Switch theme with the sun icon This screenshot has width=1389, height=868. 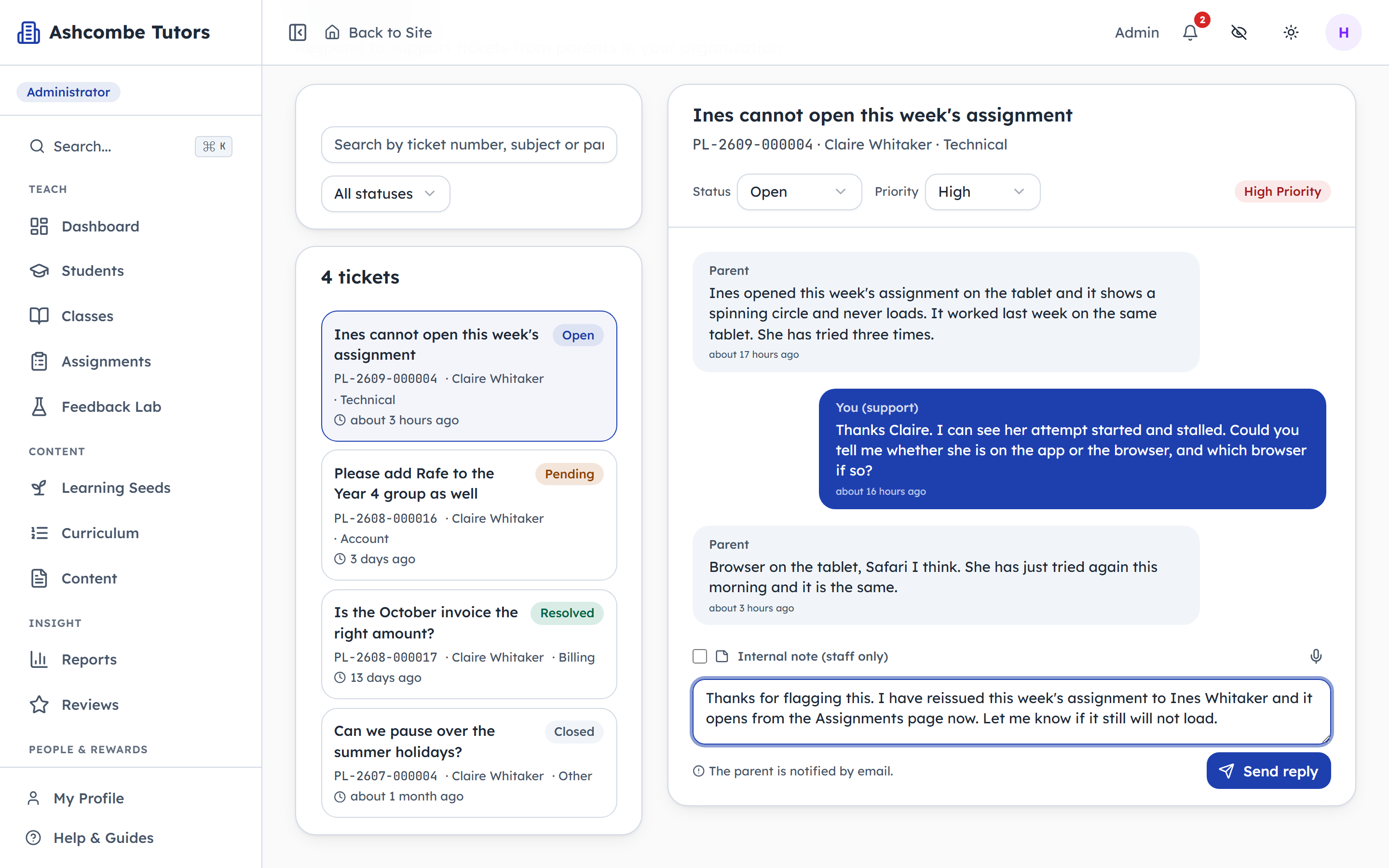click(x=1291, y=33)
